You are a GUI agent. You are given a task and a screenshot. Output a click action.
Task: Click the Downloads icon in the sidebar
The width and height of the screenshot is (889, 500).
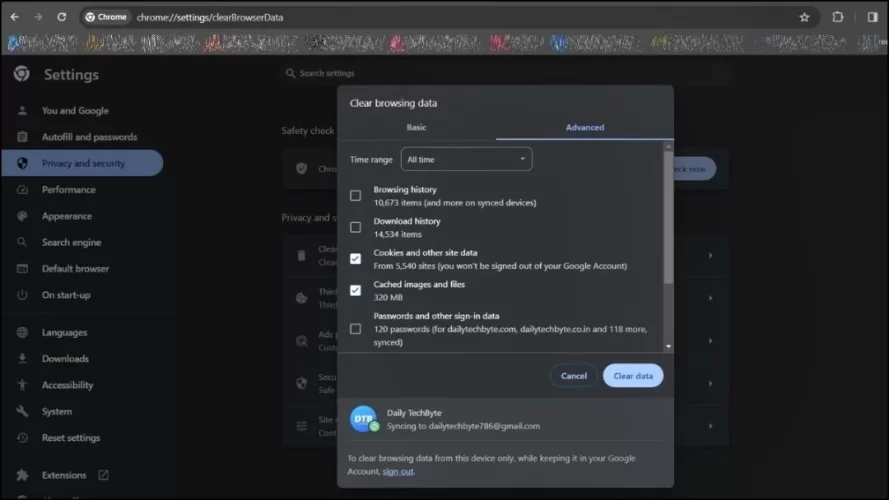pos(22,359)
